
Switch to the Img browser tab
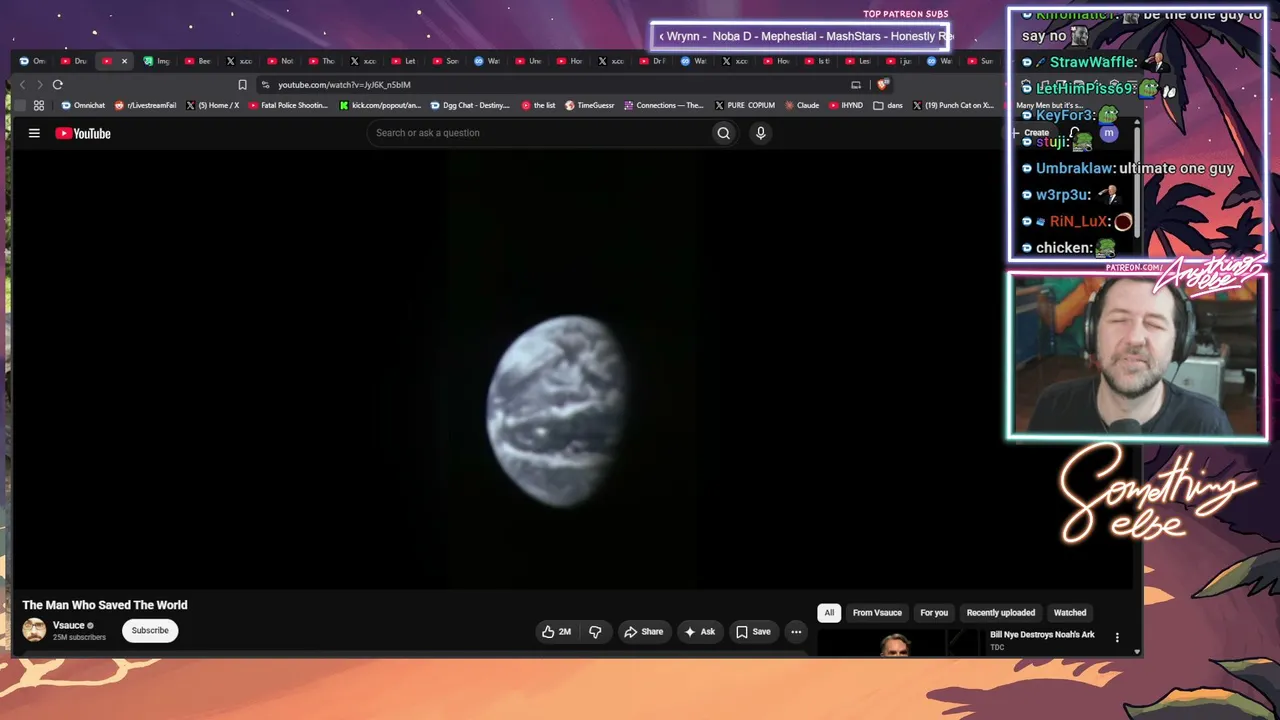click(x=157, y=61)
